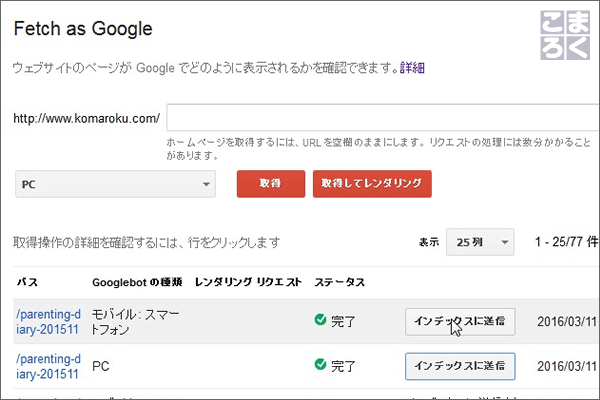Click the red 取得 fetch button
The image size is (600, 400).
(271, 184)
